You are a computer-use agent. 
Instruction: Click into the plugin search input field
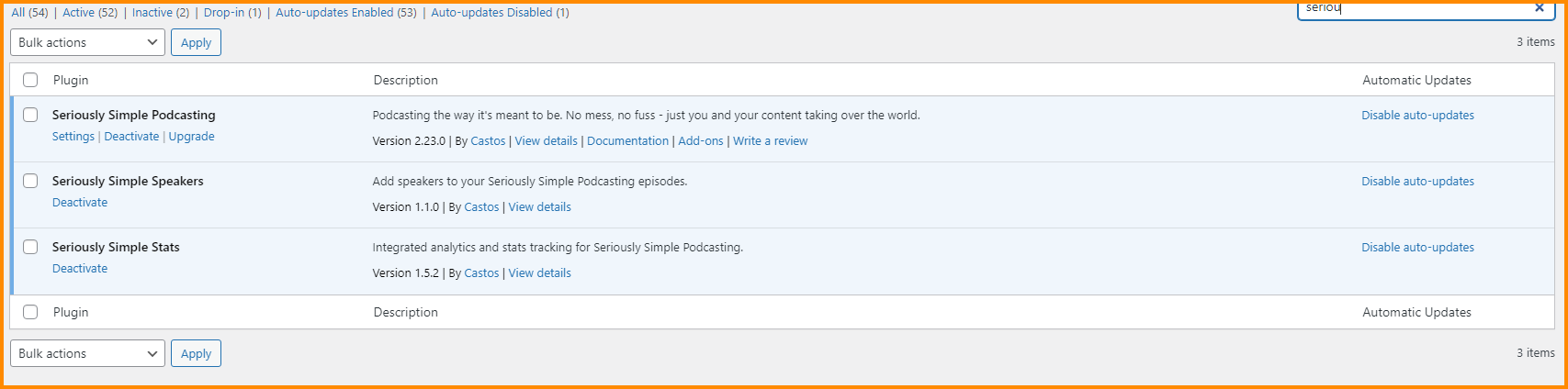coord(1410,8)
